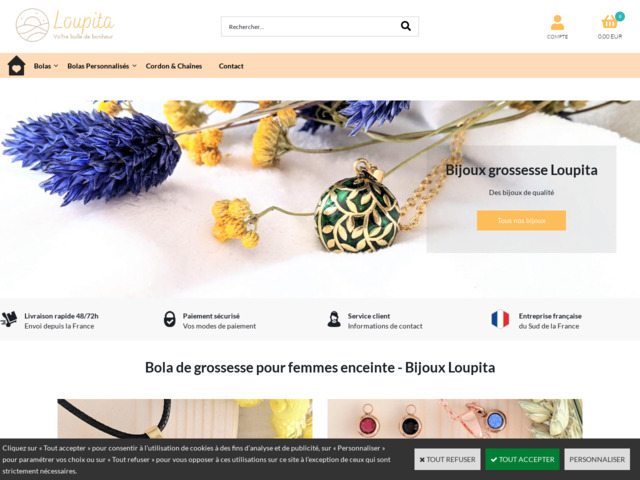Accept all cookies with Tout accepter
Image resolution: width=640 pixels, height=480 pixels.
tap(522, 459)
